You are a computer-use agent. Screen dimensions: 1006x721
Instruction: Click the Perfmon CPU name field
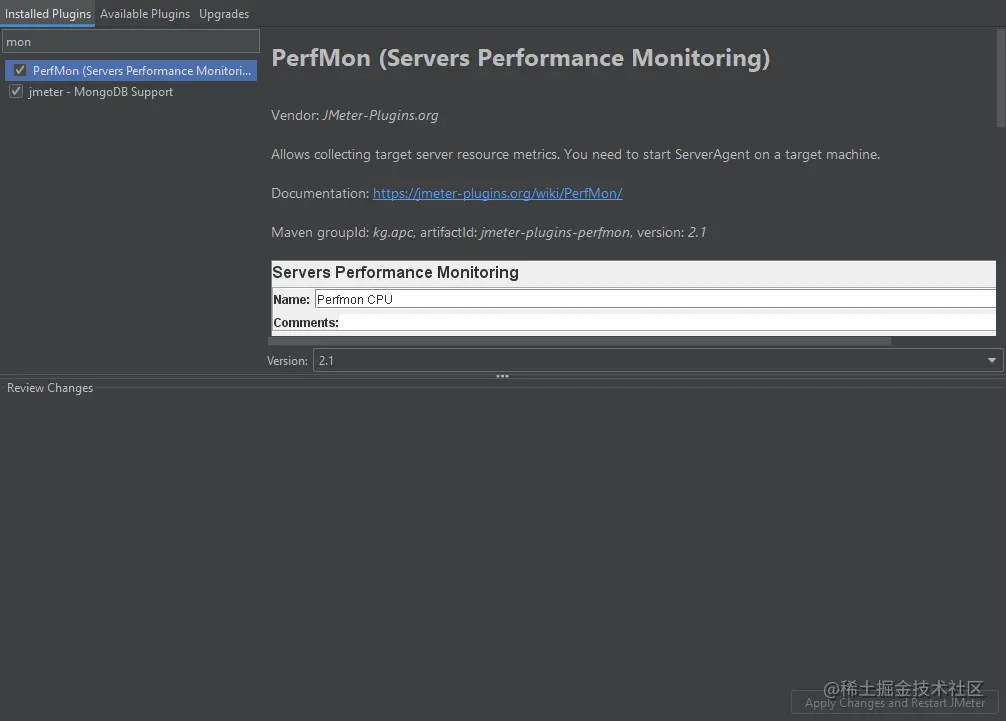[655, 299]
